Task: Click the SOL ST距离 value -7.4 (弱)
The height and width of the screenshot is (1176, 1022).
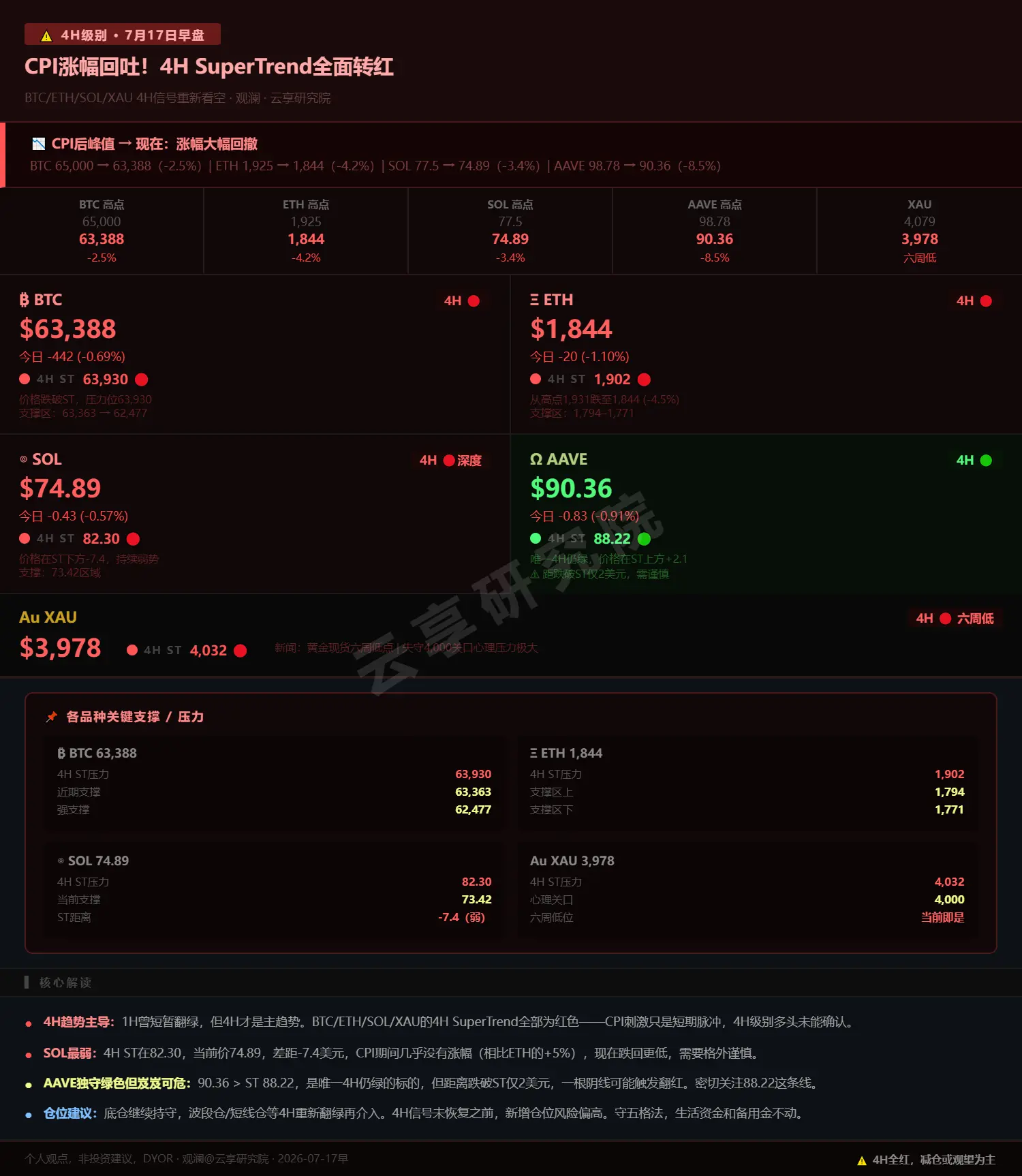Action: pos(462,917)
